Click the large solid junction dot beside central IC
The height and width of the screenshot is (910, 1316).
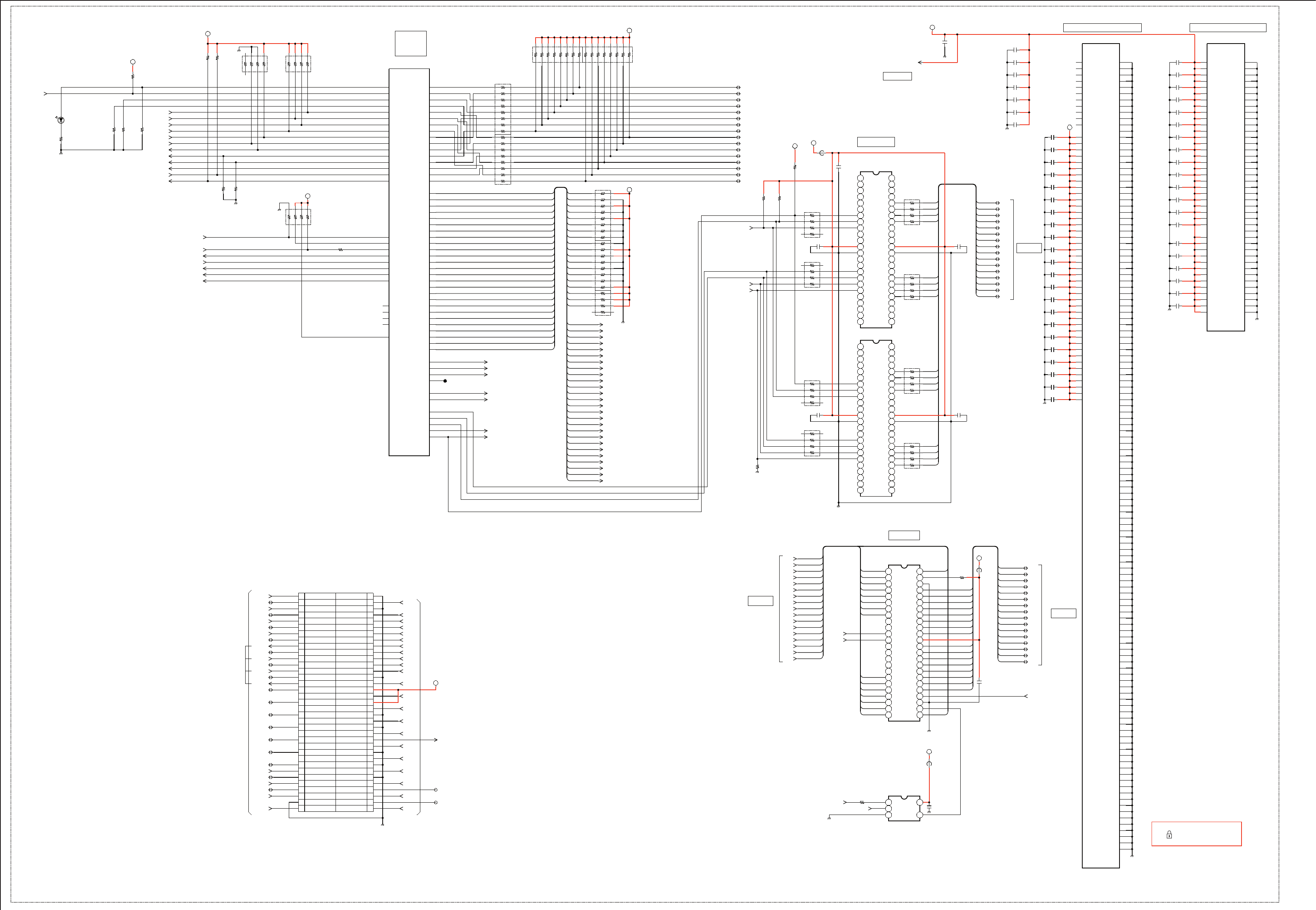point(445,381)
